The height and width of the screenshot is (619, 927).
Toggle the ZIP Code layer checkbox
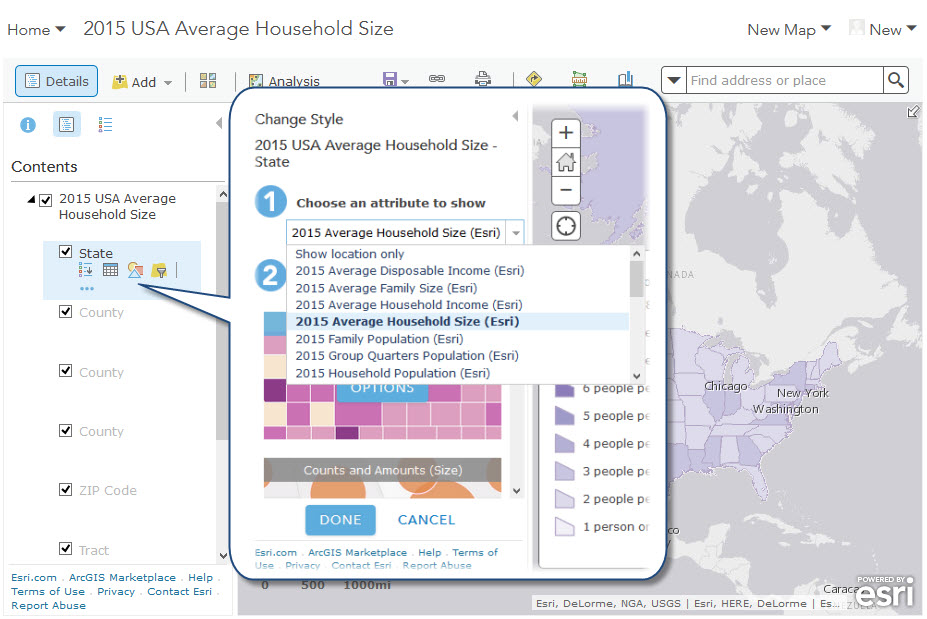click(66, 490)
